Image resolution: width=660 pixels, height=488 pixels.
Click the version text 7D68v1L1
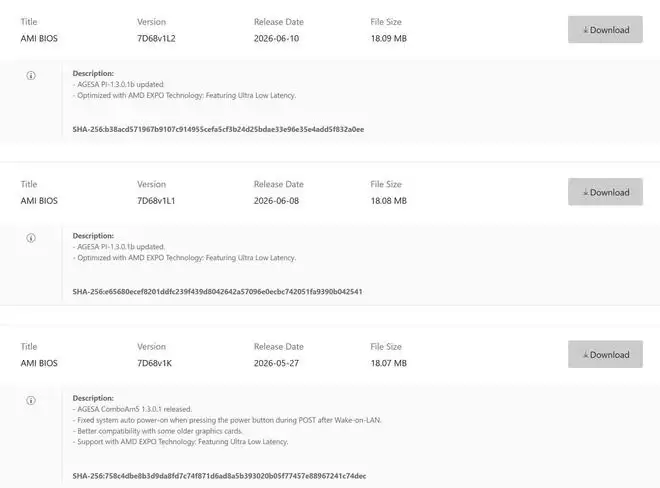tap(156, 201)
